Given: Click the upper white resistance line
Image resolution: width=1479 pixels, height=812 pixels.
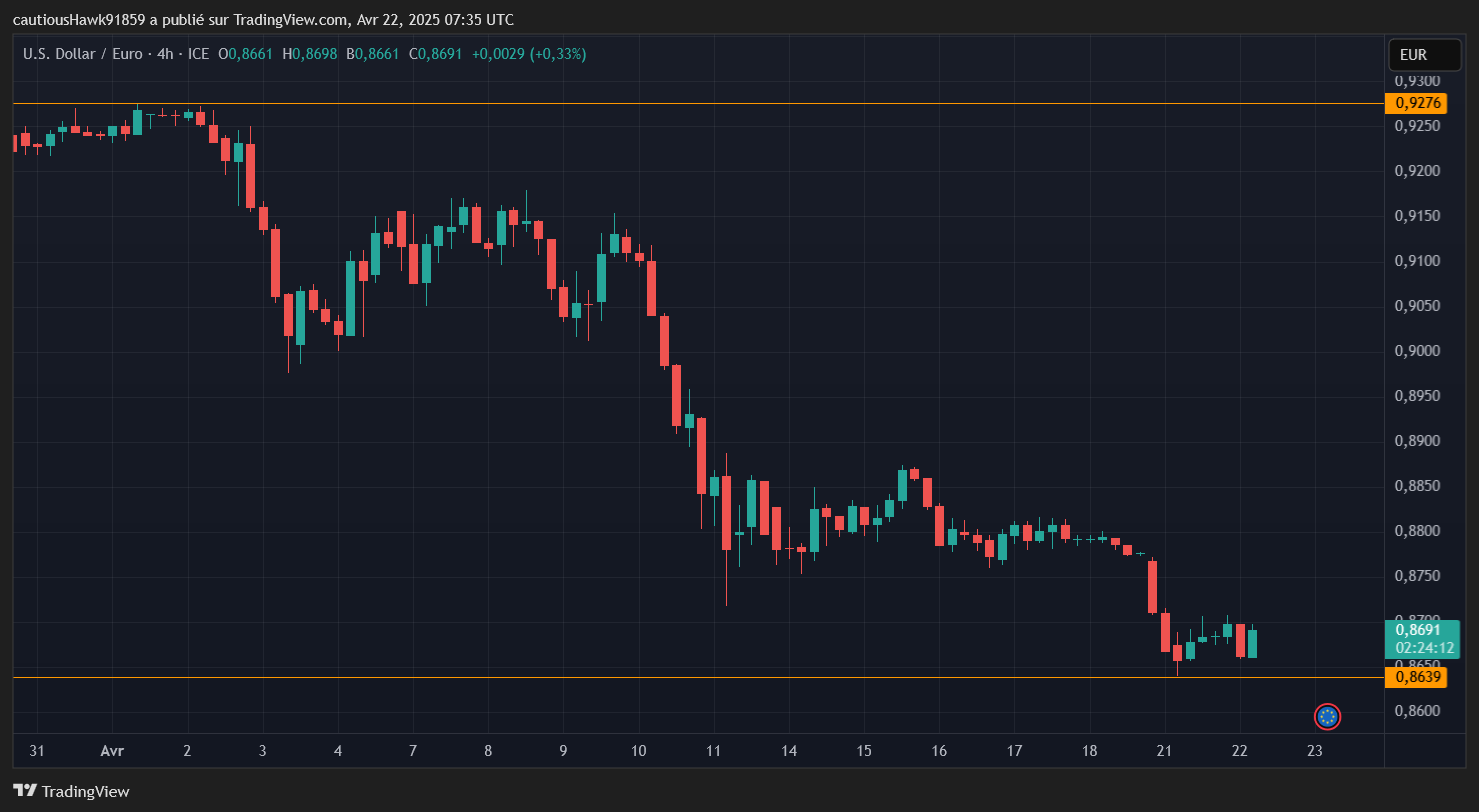Looking at the screenshot, I should (x=700, y=103).
